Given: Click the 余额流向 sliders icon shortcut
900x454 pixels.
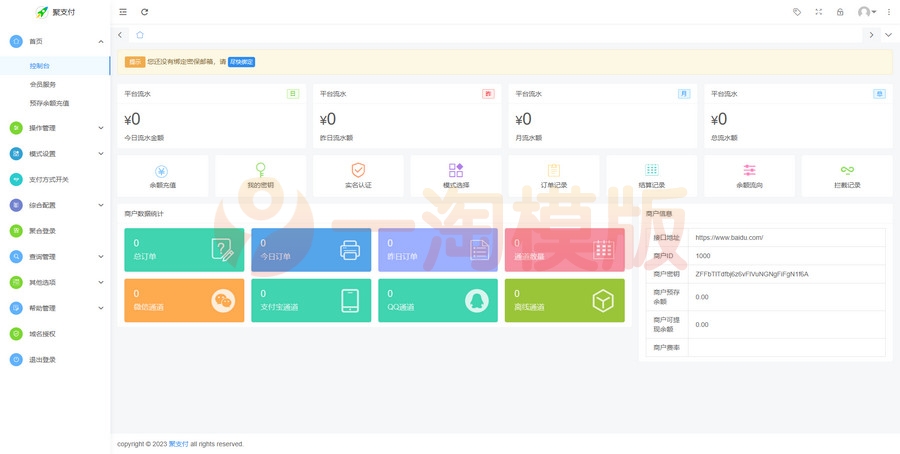Looking at the screenshot, I should [749, 170].
